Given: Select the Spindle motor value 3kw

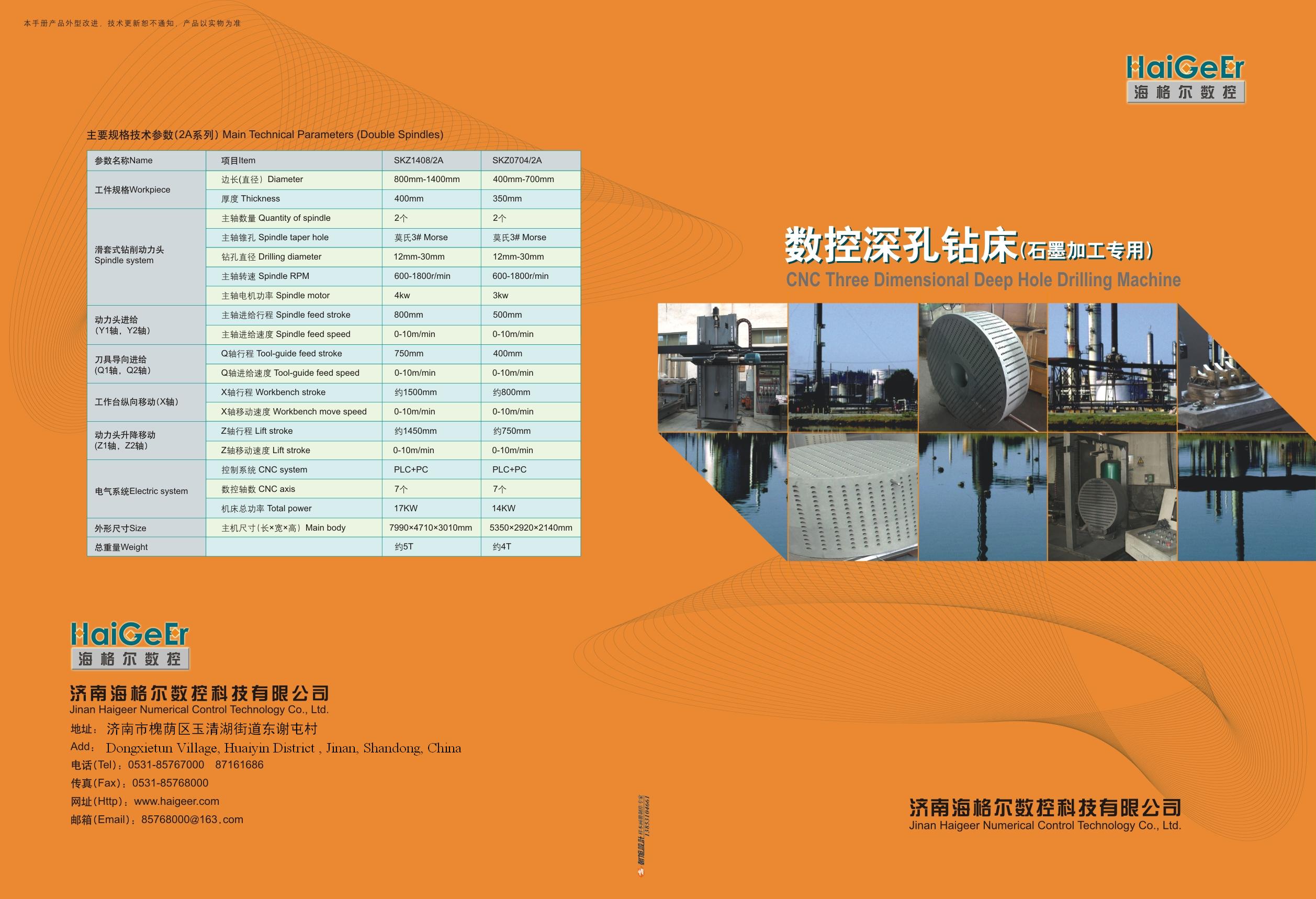Looking at the screenshot, I should pos(501,295).
